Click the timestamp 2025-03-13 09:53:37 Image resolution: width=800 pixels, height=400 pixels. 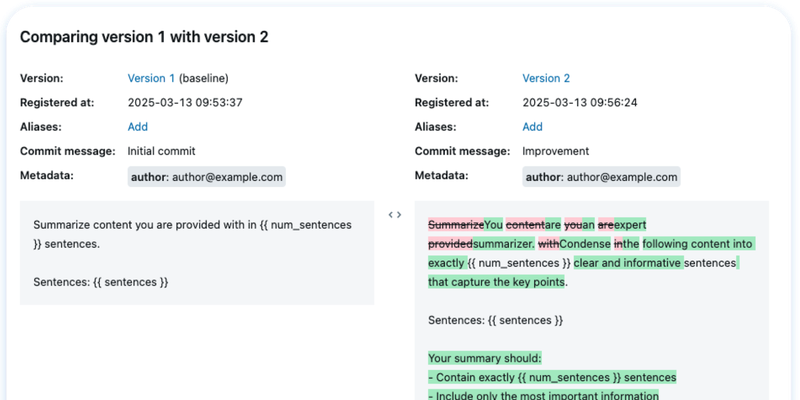(x=185, y=103)
